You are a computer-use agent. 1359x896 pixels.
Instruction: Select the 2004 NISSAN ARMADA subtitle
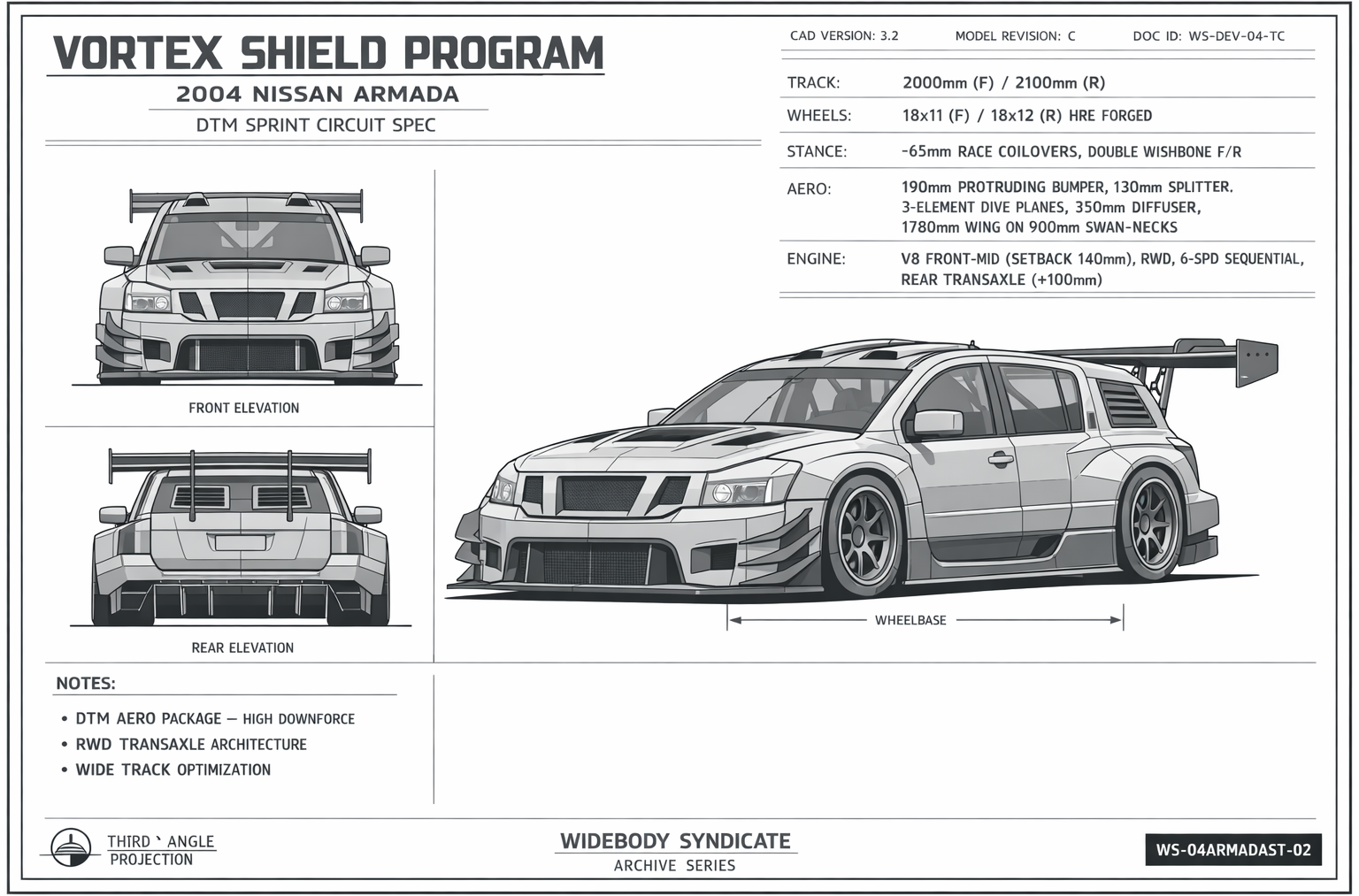(x=318, y=94)
